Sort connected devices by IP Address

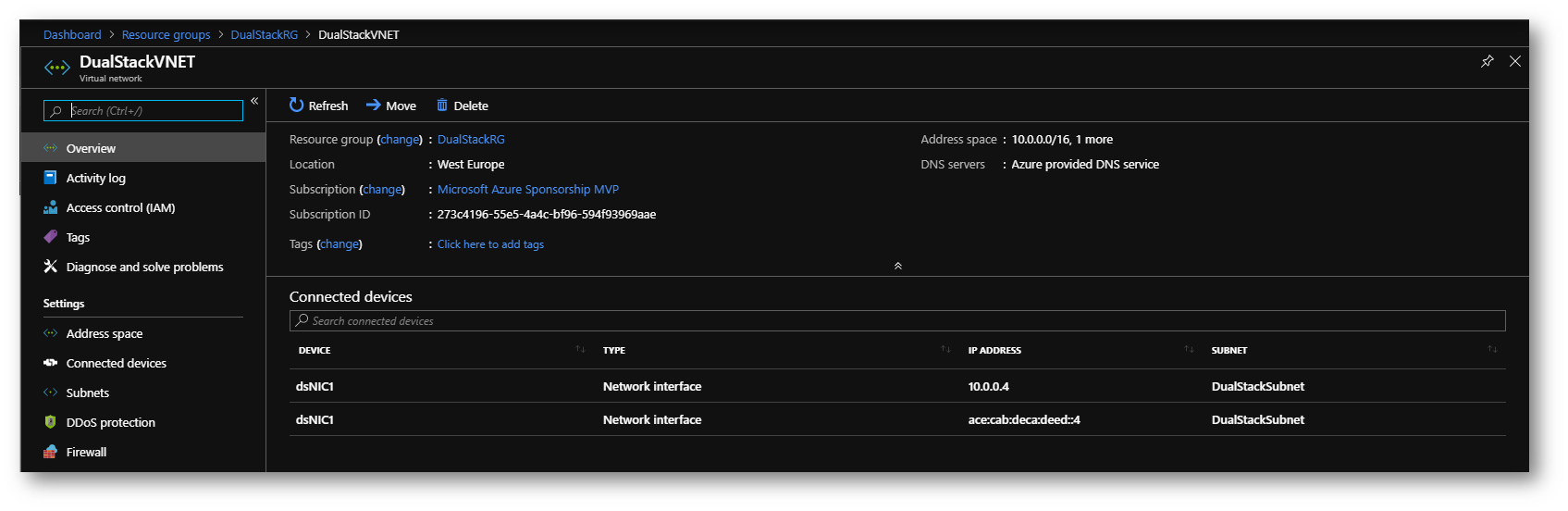(1189, 349)
